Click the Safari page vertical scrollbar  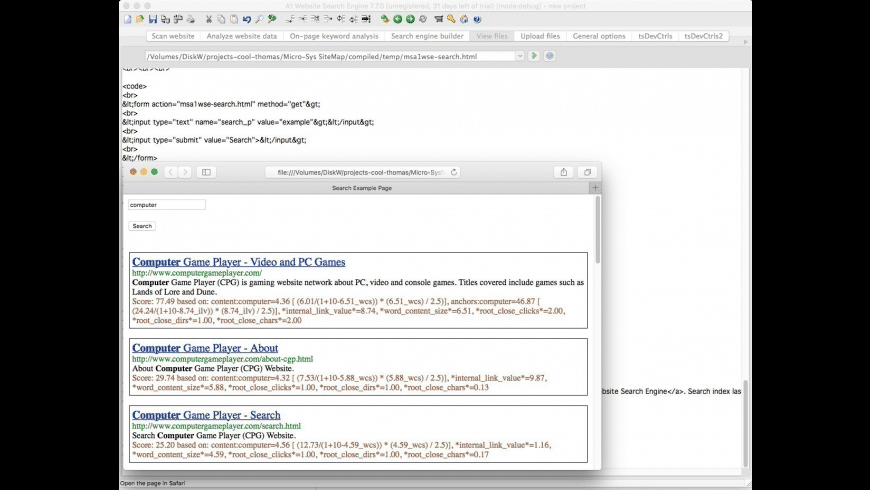pyautogui.click(x=598, y=230)
